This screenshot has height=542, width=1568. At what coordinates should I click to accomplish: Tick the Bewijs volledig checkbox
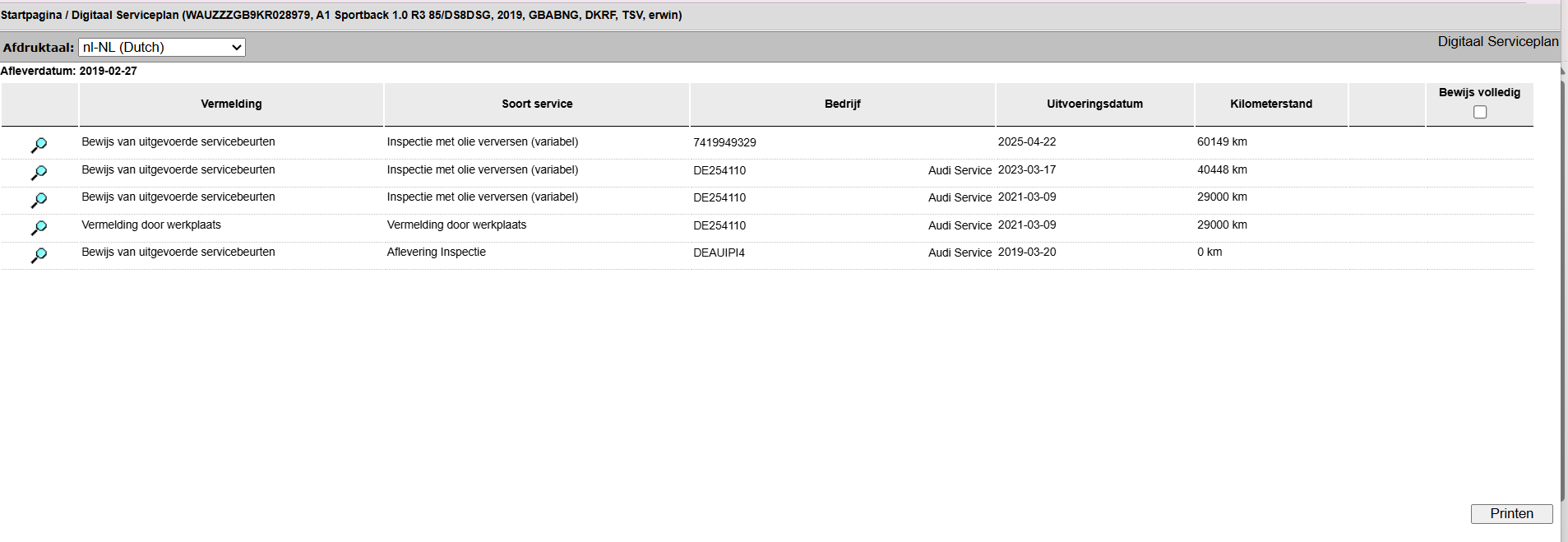tap(1480, 112)
